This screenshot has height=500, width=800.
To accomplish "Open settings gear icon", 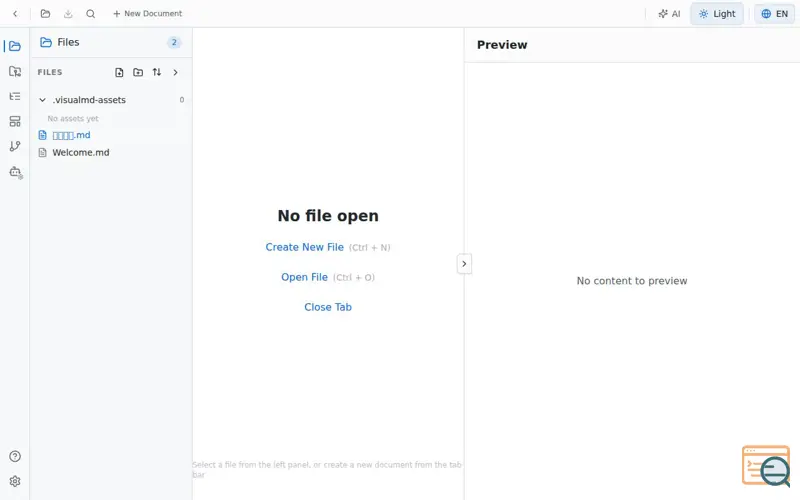I will tap(15, 481).
